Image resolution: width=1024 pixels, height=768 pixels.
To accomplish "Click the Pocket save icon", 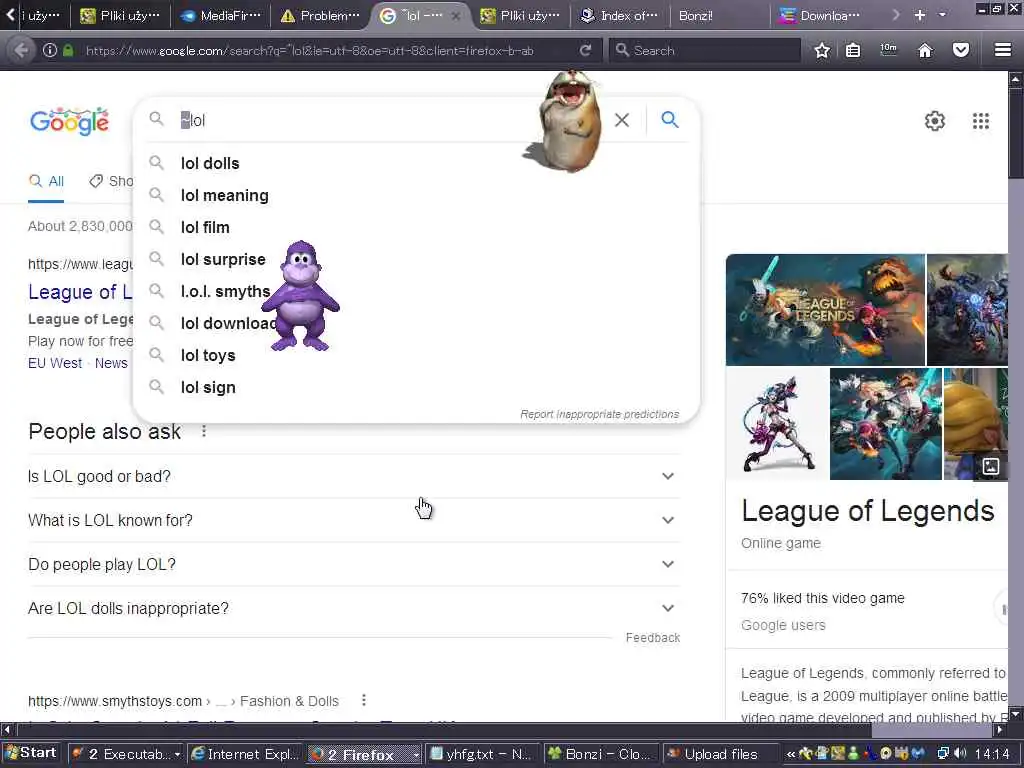I will click(x=961, y=50).
